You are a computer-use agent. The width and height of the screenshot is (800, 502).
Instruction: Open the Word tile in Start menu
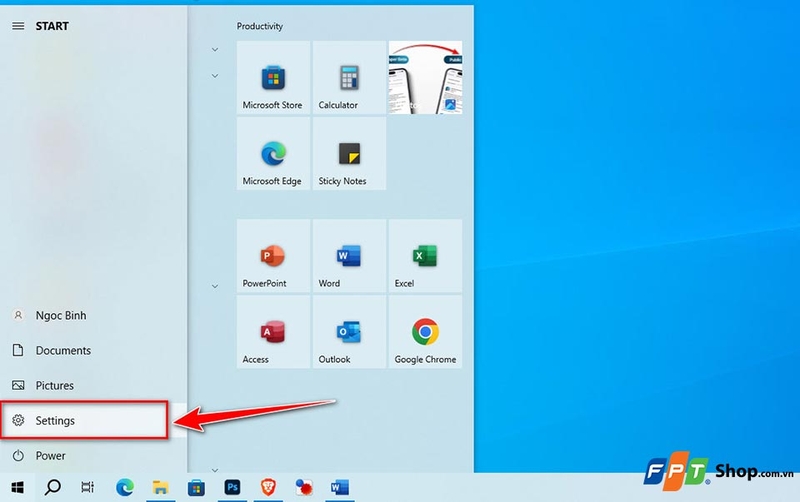click(349, 256)
